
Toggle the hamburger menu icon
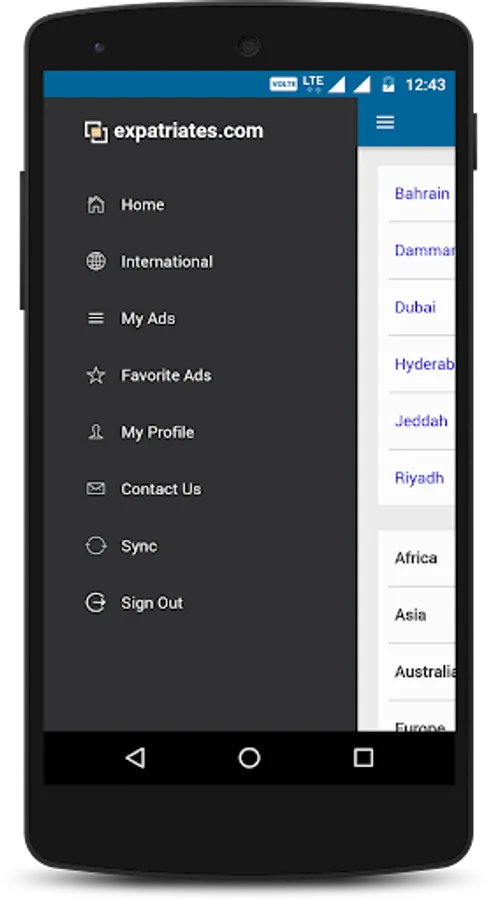385,122
